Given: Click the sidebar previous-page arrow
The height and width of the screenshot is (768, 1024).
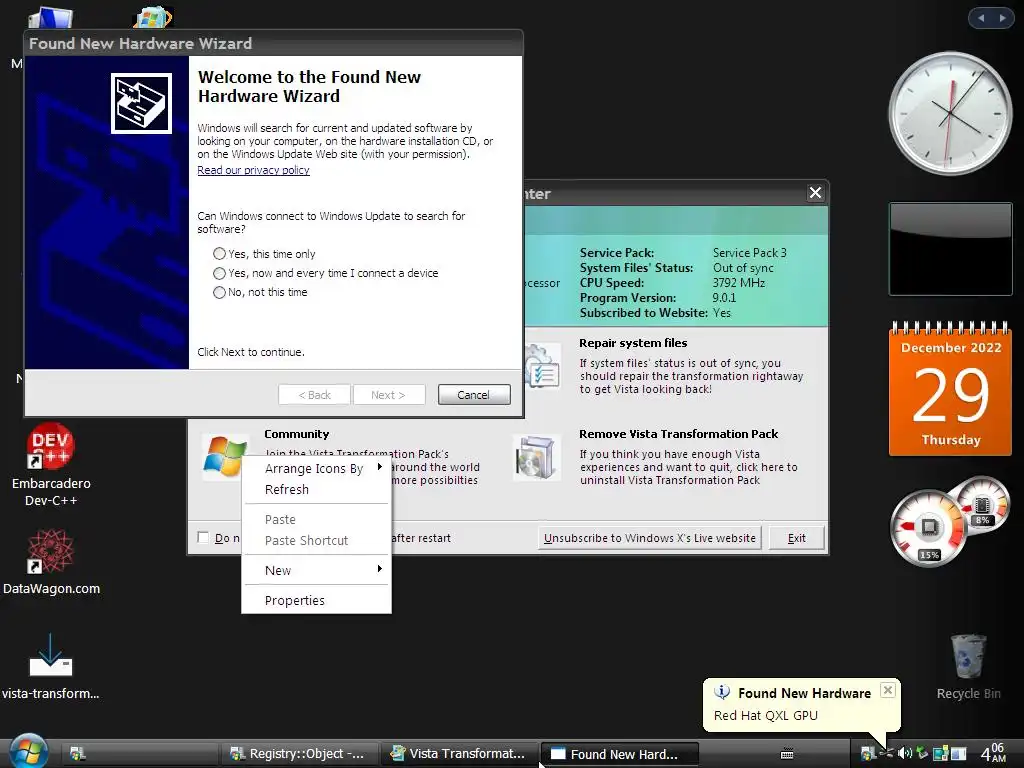Looking at the screenshot, I should [x=981, y=18].
